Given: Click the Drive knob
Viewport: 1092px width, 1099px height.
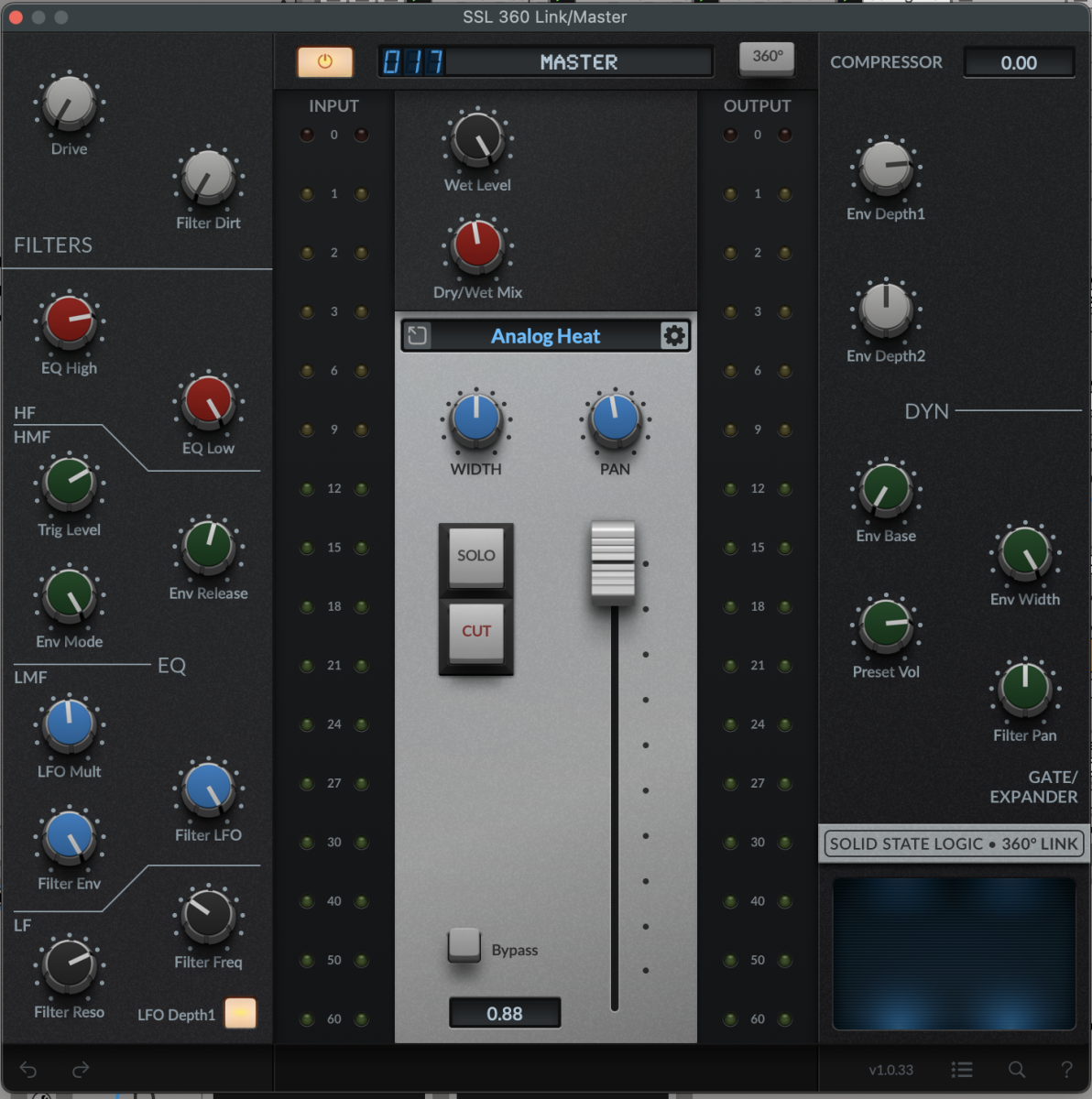Looking at the screenshot, I should (x=70, y=104).
